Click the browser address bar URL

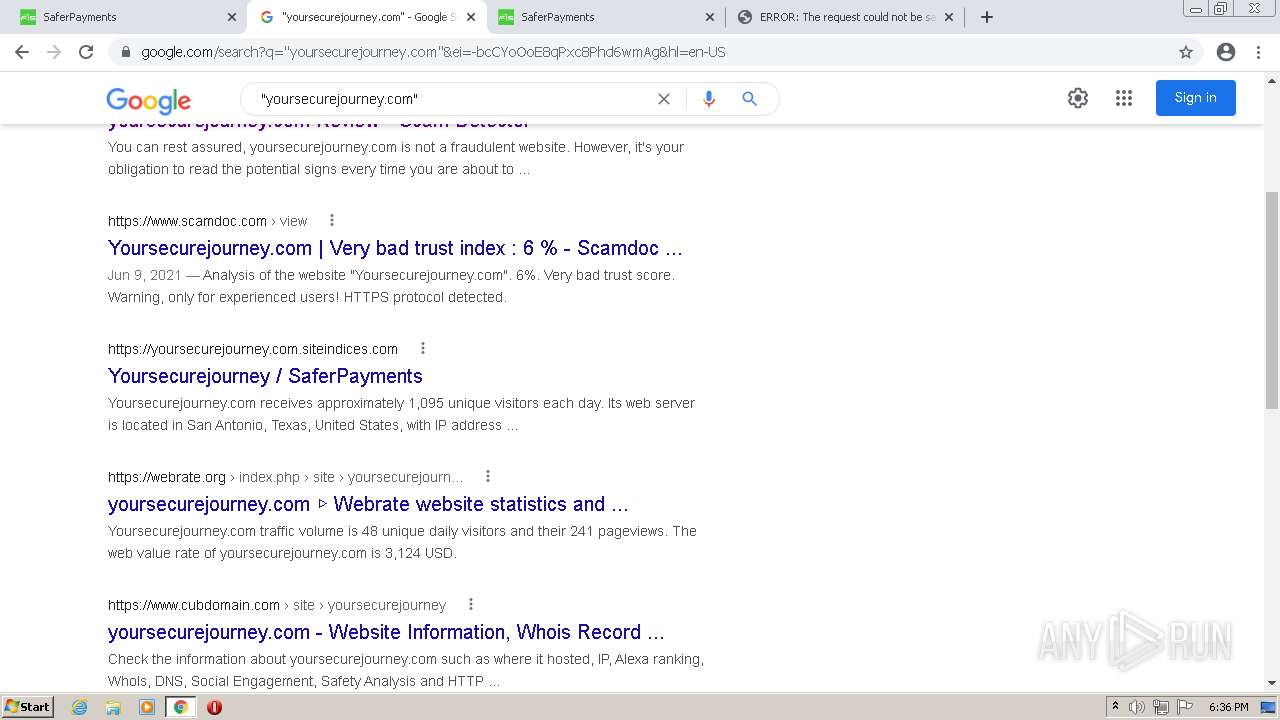click(x=433, y=52)
